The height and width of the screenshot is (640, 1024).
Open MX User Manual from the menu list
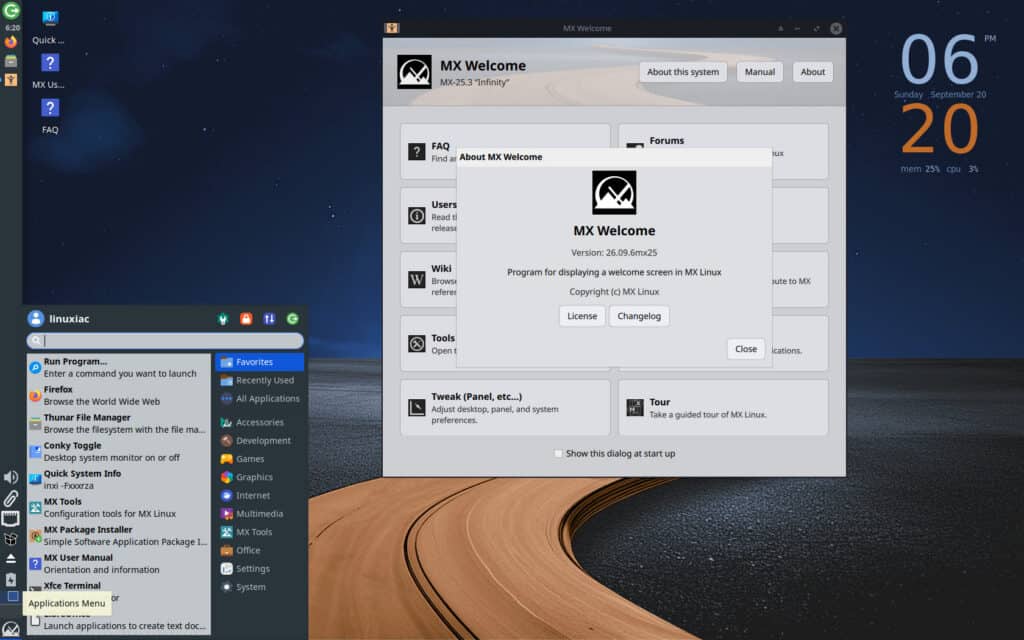pyautogui.click(x=119, y=564)
